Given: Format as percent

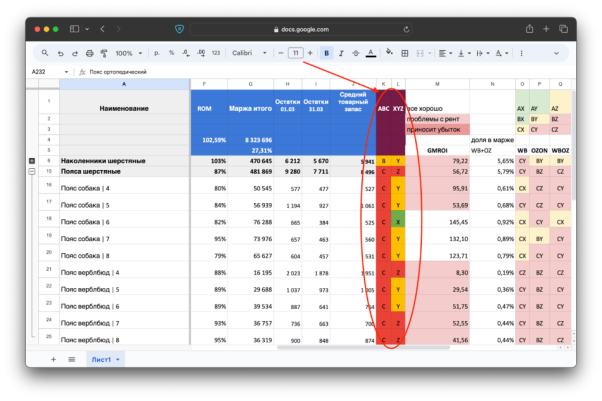Looking at the screenshot, I should [171, 53].
